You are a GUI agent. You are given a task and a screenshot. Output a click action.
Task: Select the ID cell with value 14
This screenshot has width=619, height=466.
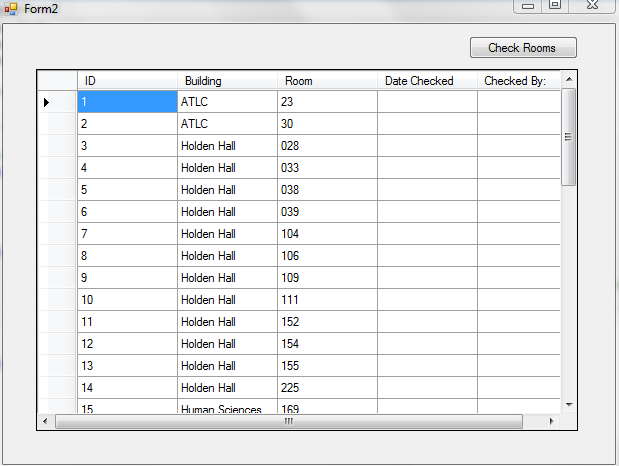[128, 388]
